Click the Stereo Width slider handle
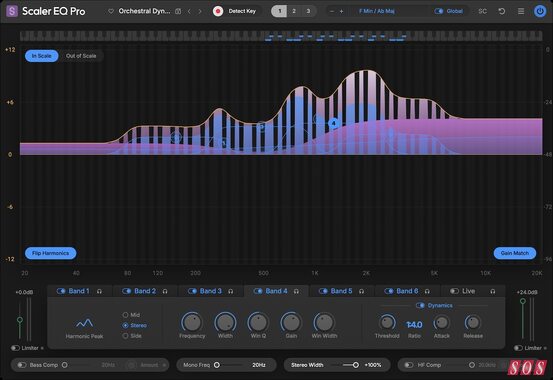553x380 pixels. pos(356,365)
